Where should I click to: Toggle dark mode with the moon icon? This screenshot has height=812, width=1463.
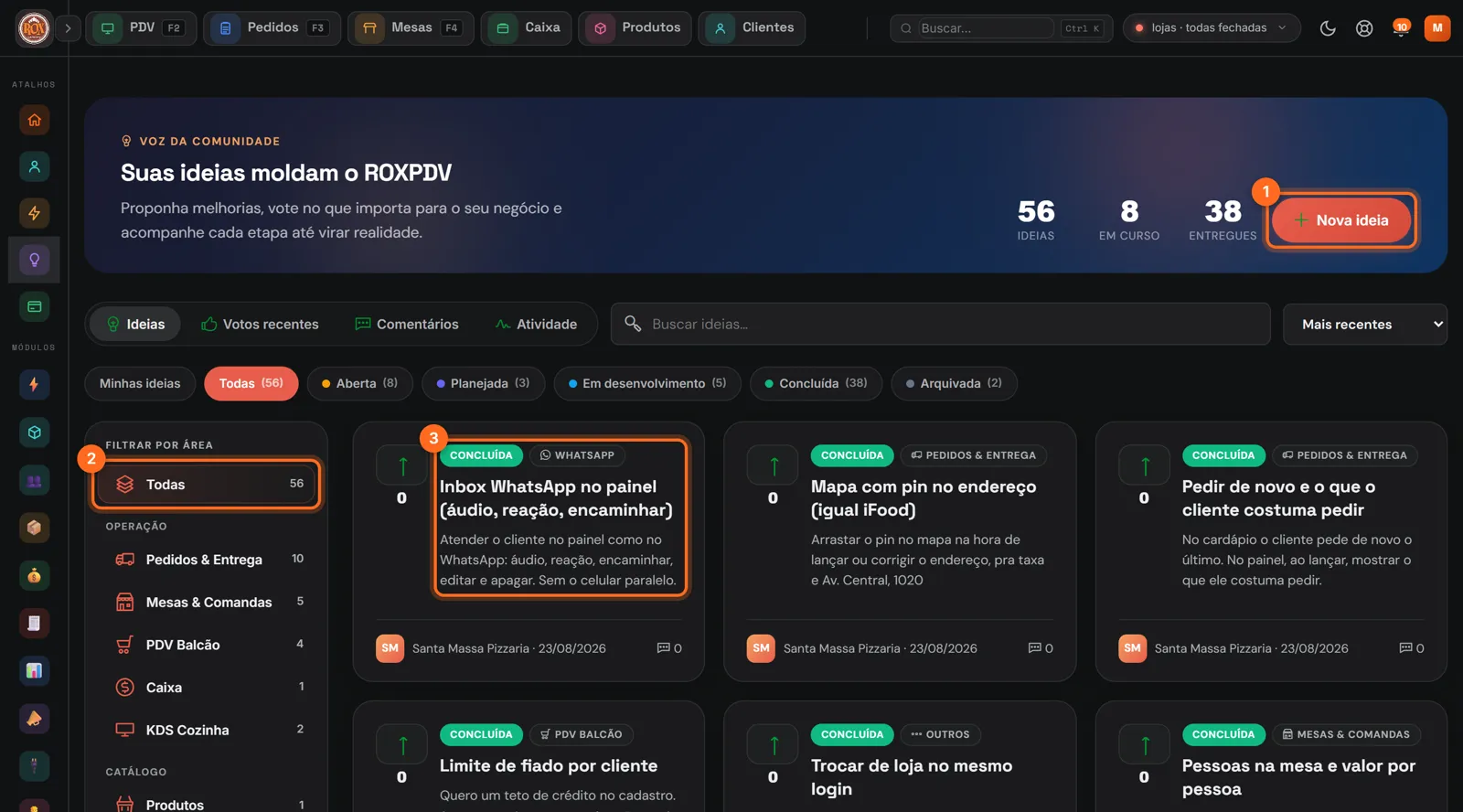click(x=1328, y=28)
